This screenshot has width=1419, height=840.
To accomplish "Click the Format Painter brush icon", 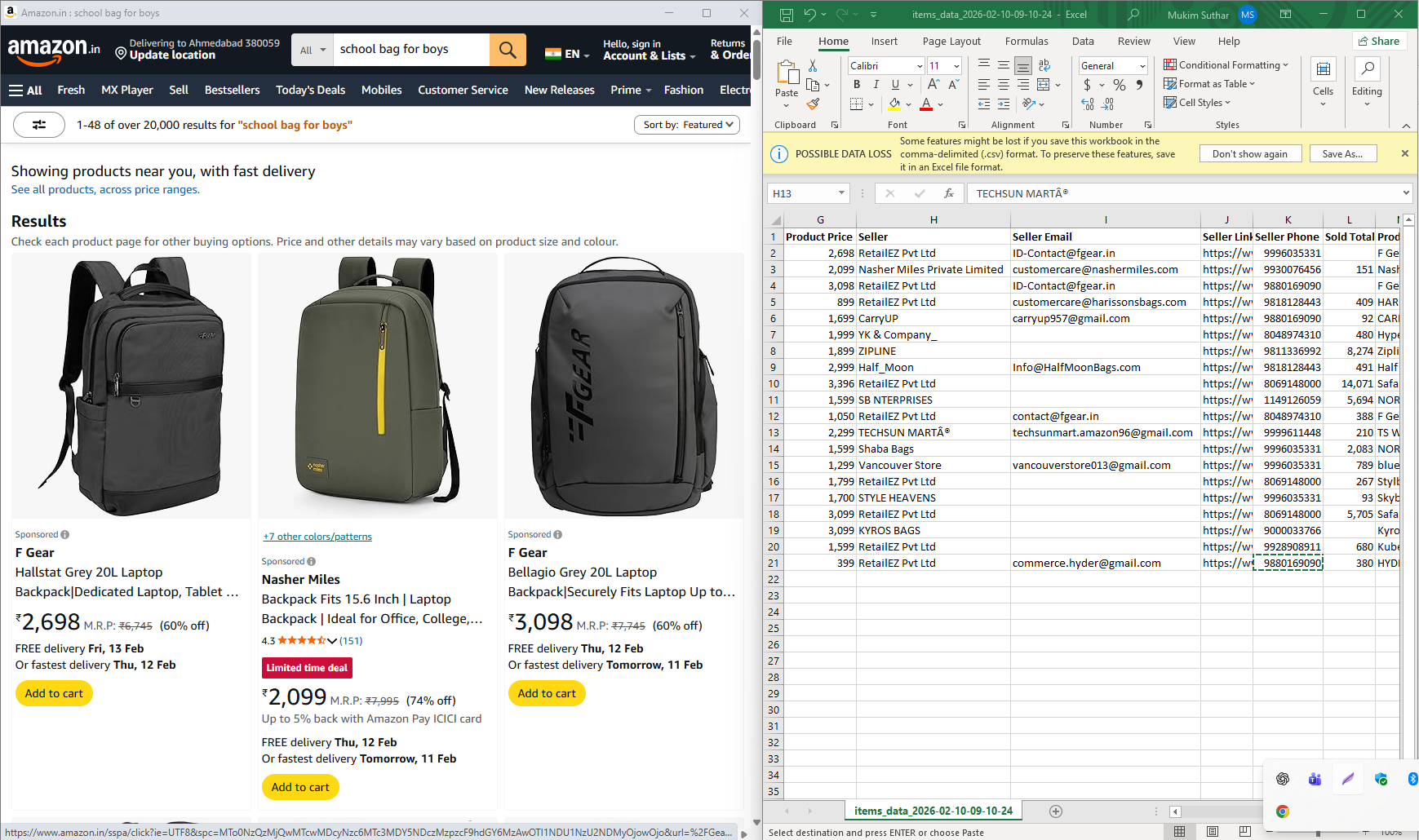I will tap(813, 104).
